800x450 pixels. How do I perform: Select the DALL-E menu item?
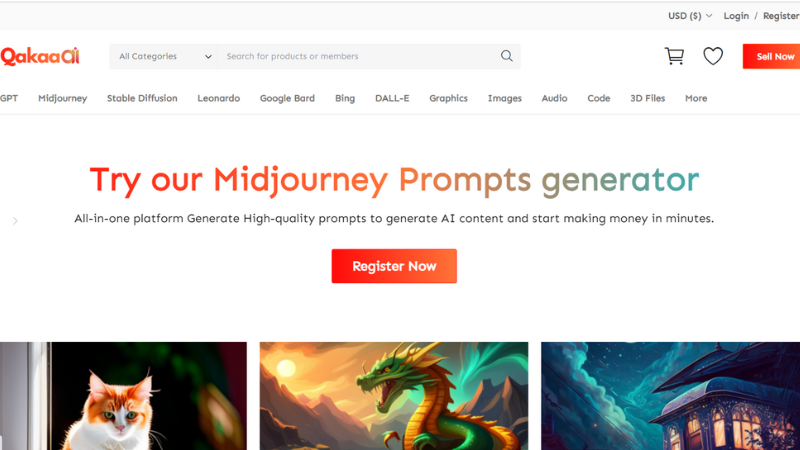click(392, 98)
